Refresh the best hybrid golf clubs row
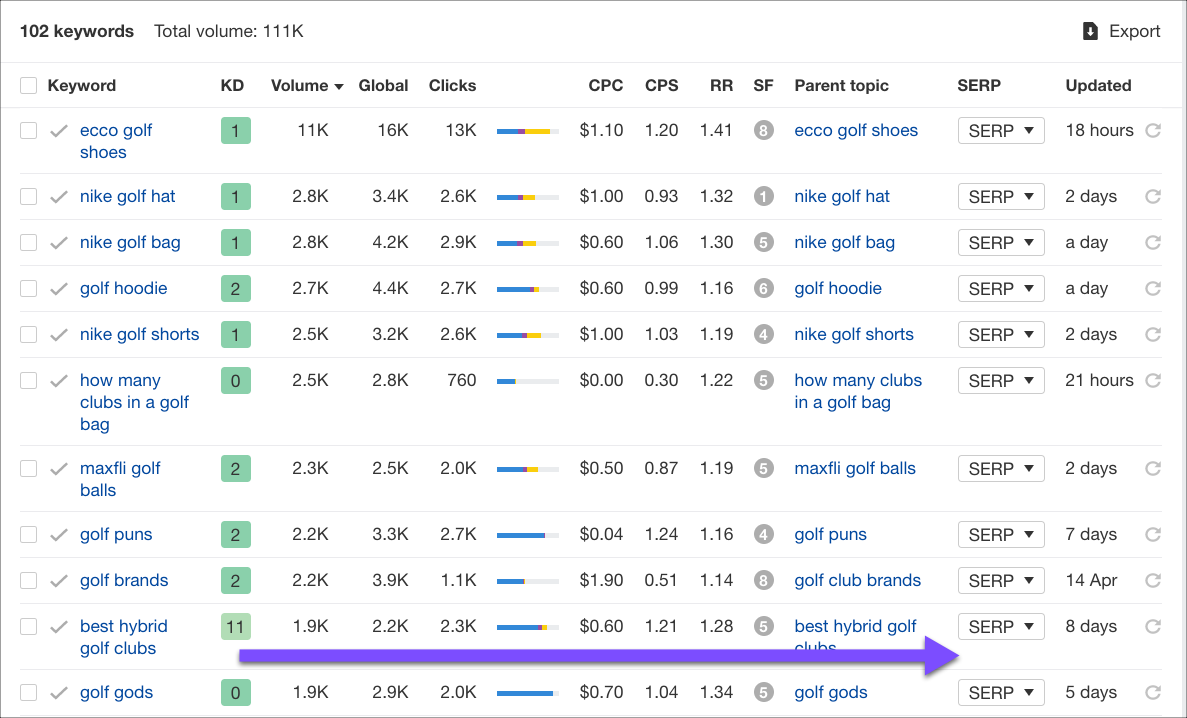The height and width of the screenshot is (718, 1187). (x=1153, y=626)
